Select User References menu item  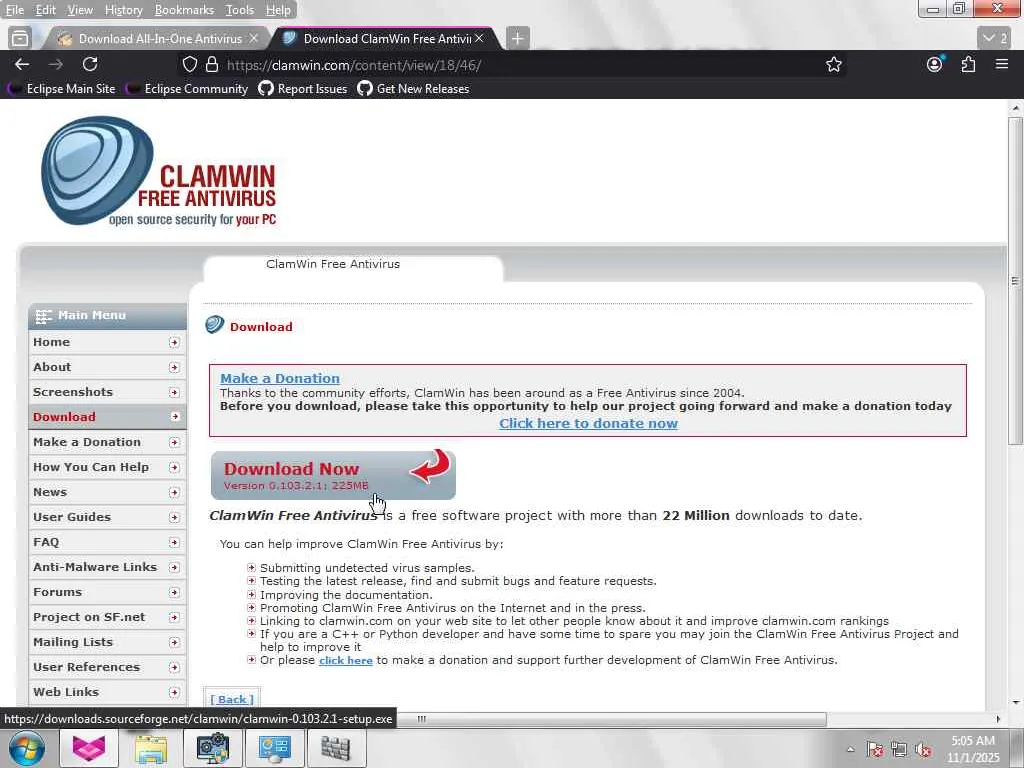pyautogui.click(x=107, y=667)
